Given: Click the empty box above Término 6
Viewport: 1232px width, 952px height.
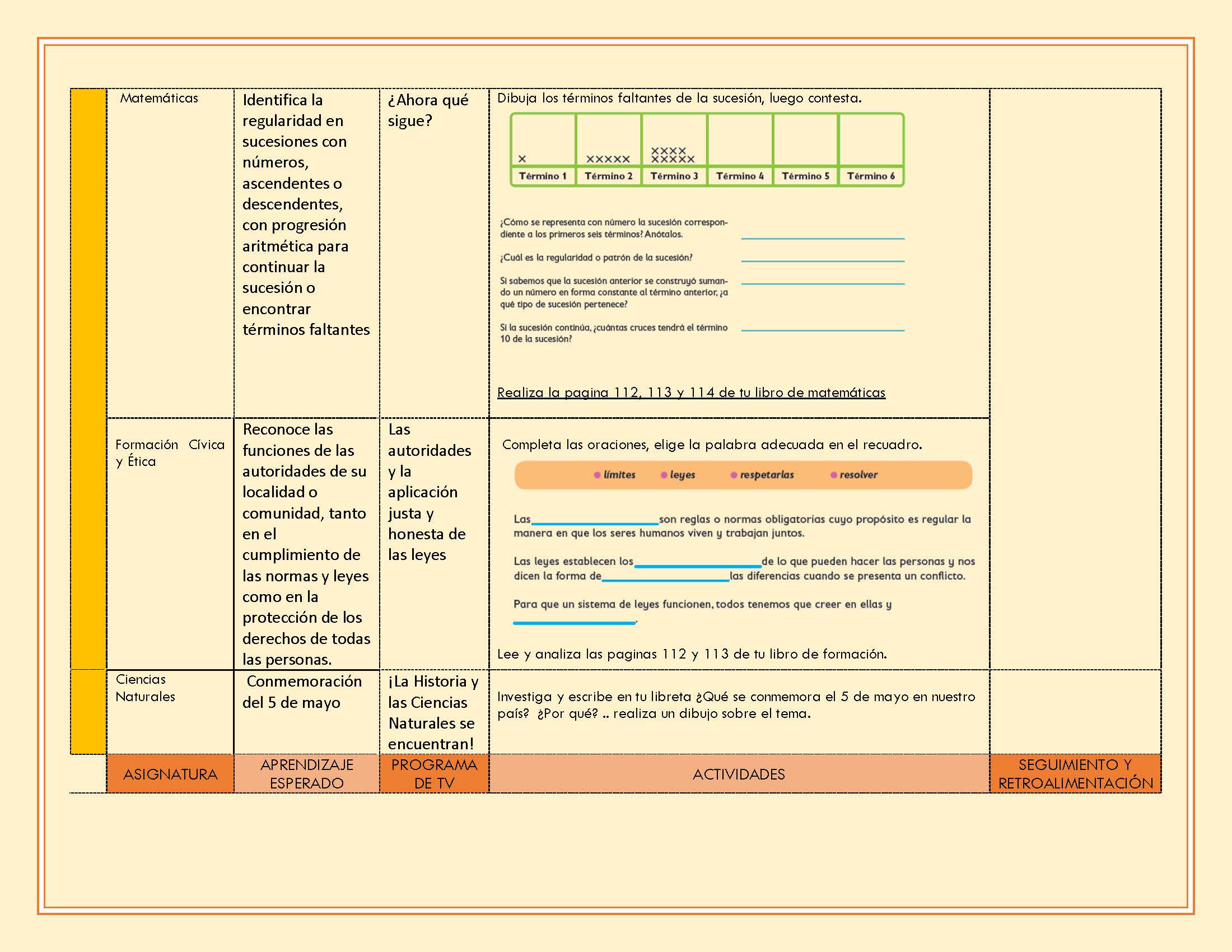Looking at the screenshot, I should tap(871, 140).
